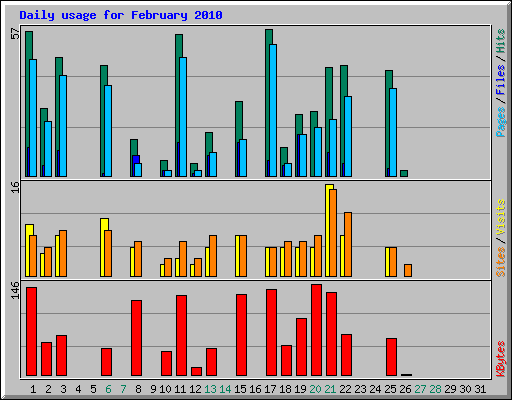This screenshot has height=400, width=512.
Task: Click the 'Hits' legend label
Action: (x=500, y=41)
